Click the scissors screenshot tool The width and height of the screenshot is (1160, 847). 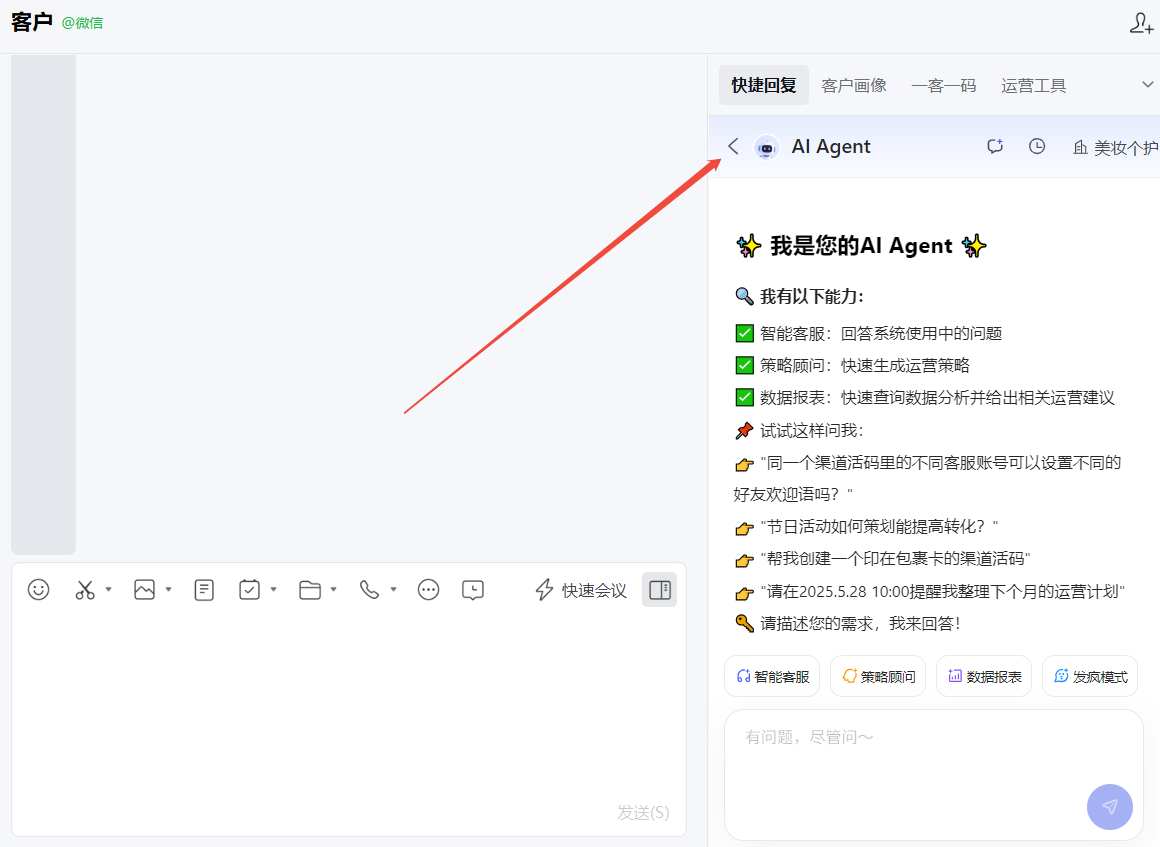pos(85,590)
